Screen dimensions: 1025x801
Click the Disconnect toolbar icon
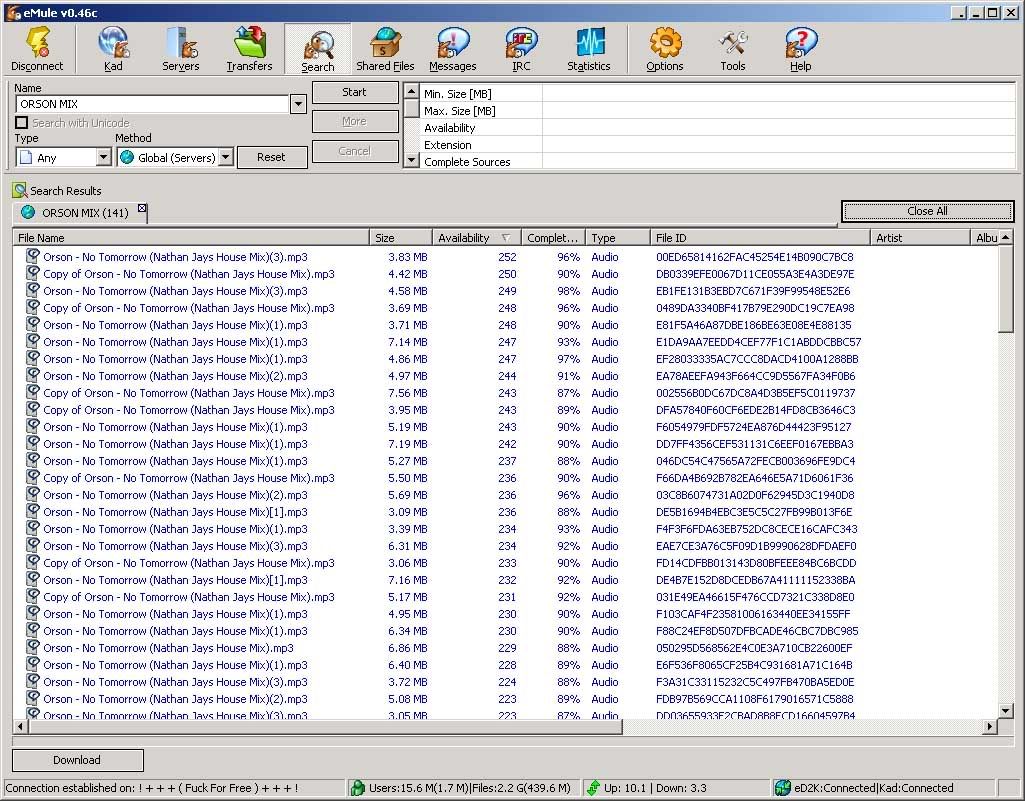(37, 49)
